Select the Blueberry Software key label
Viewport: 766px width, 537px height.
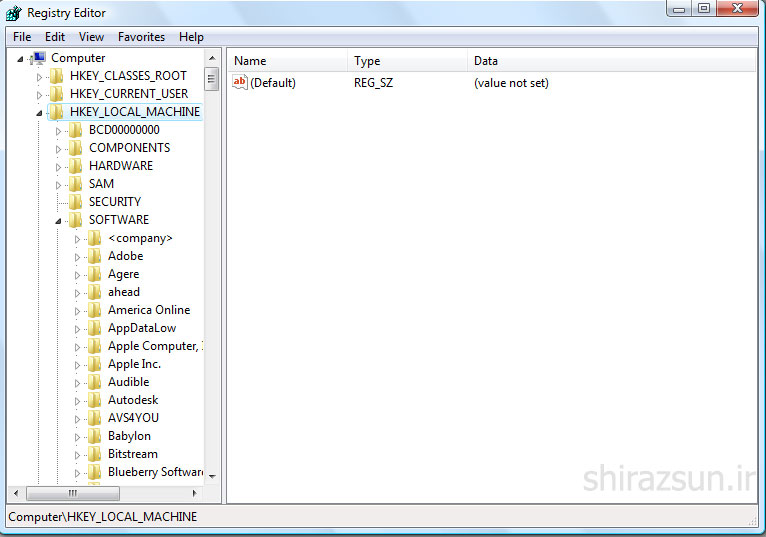coord(155,472)
